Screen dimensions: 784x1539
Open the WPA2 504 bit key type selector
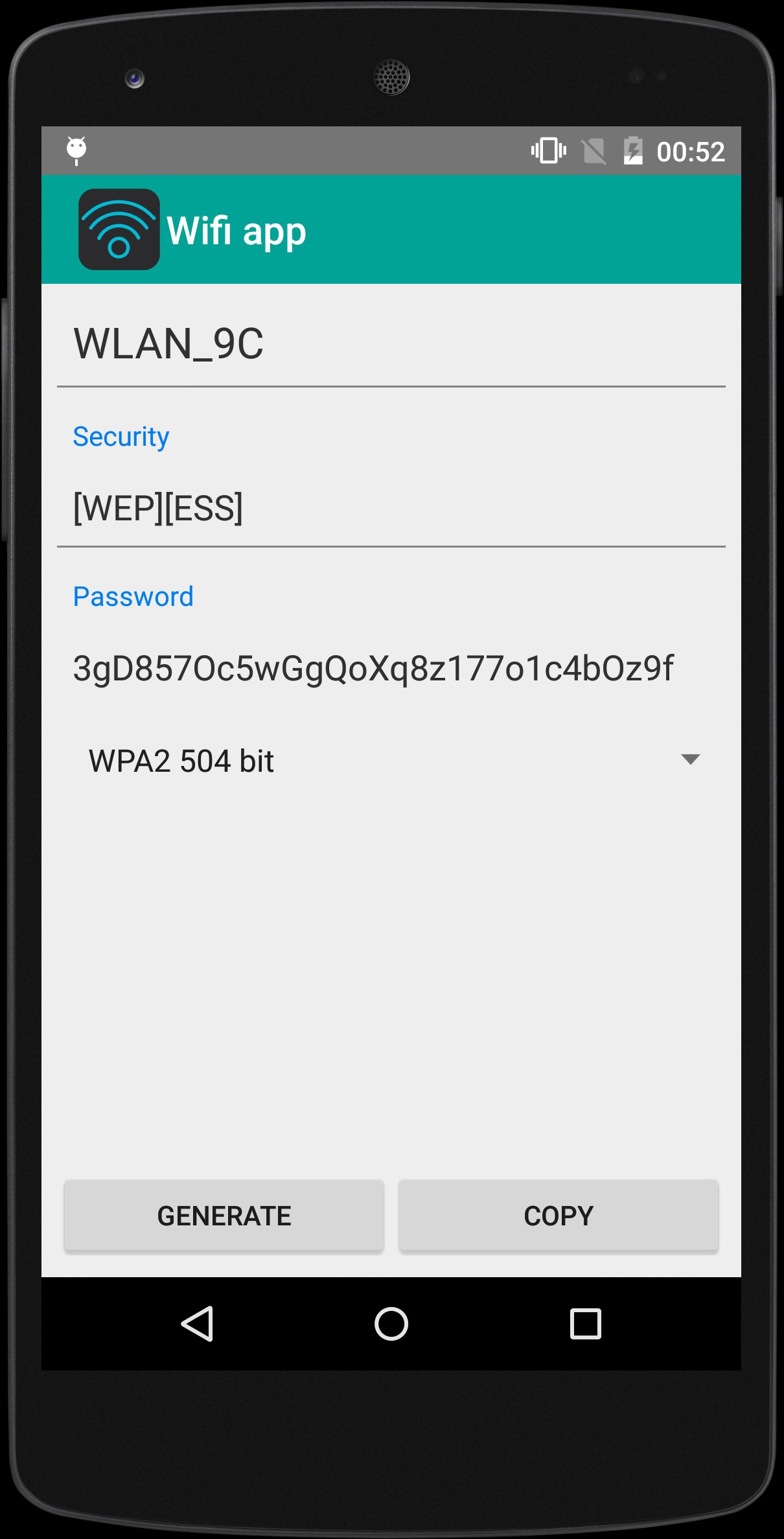click(x=391, y=760)
